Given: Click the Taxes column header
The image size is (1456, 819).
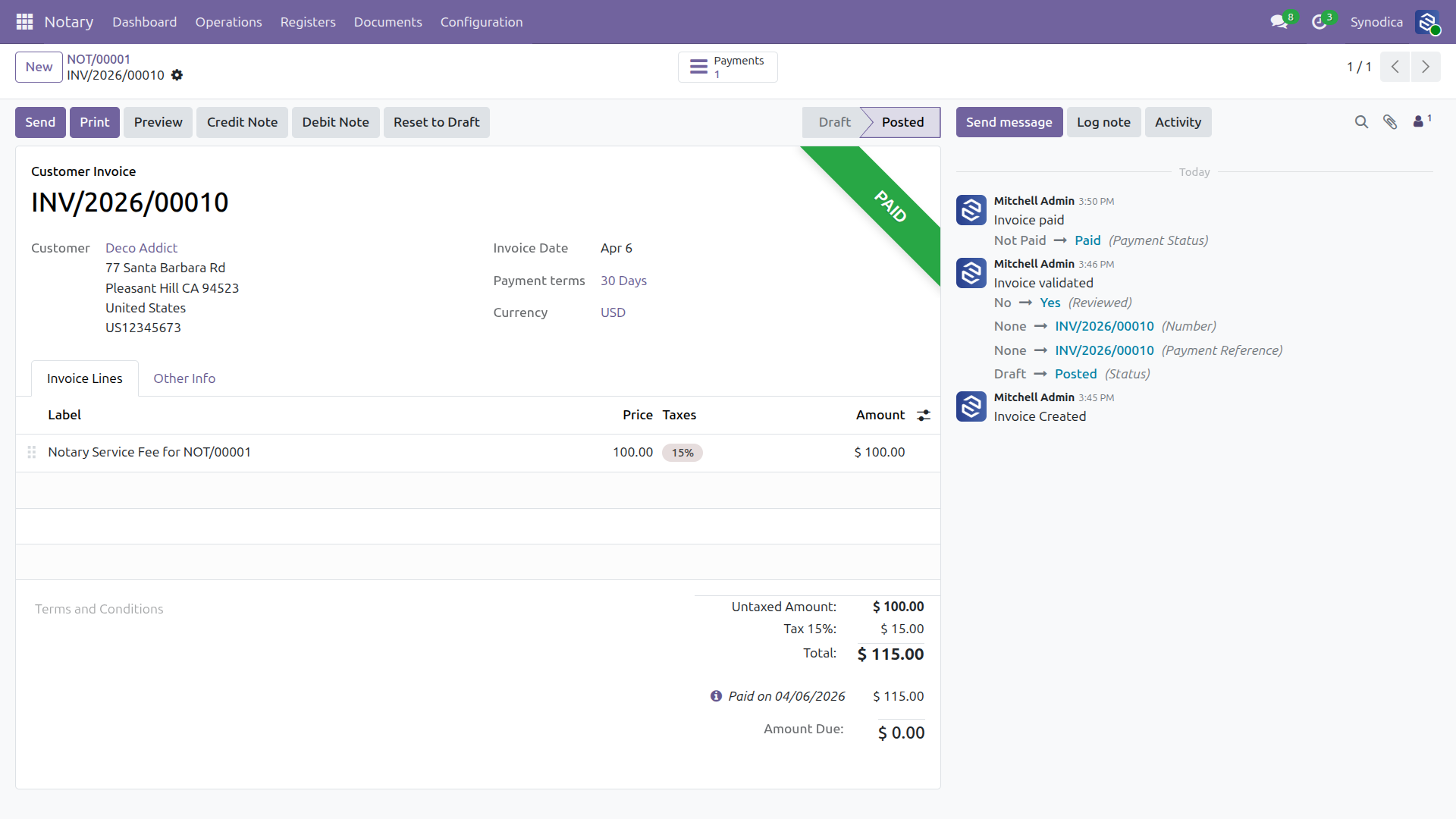Looking at the screenshot, I should (x=679, y=415).
